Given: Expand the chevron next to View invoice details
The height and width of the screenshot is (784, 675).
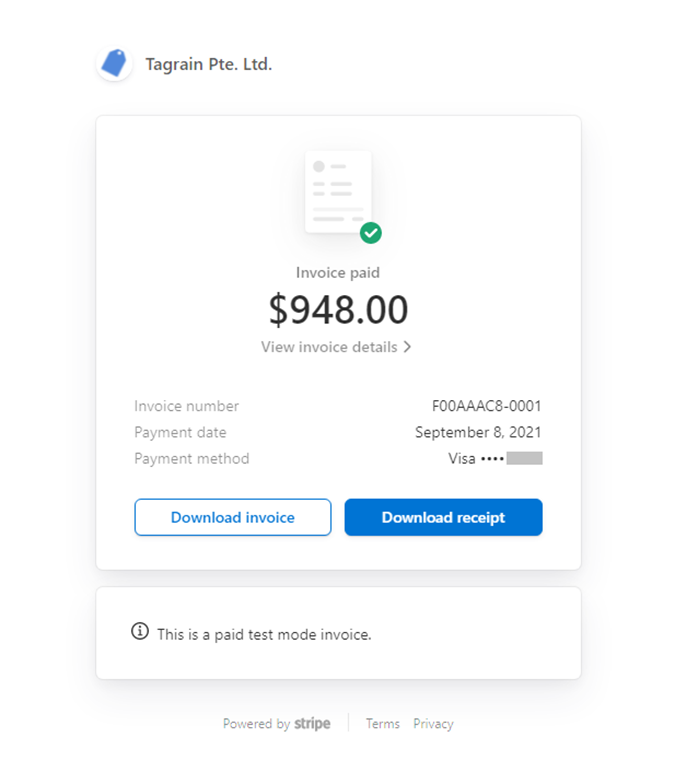Looking at the screenshot, I should [x=407, y=347].
